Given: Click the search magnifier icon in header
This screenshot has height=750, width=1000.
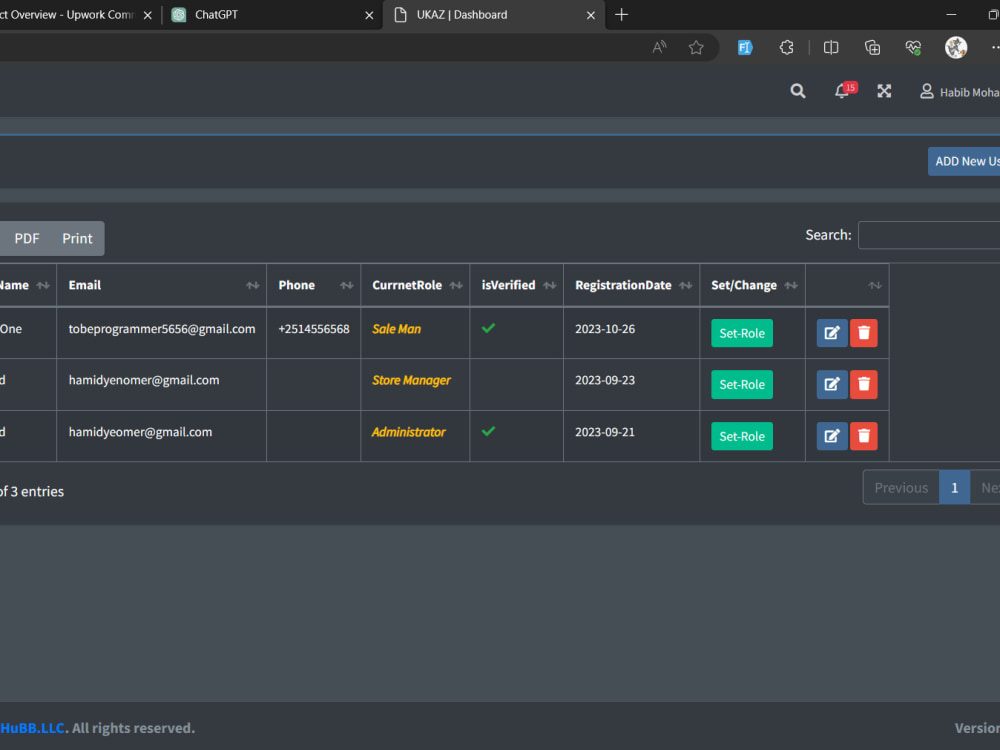Looking at the screenshot, I should [x=797, y=91].
